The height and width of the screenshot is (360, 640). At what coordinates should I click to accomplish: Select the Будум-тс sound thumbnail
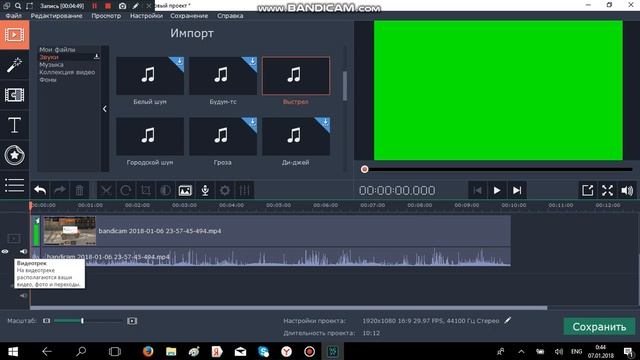coord(223,76)
